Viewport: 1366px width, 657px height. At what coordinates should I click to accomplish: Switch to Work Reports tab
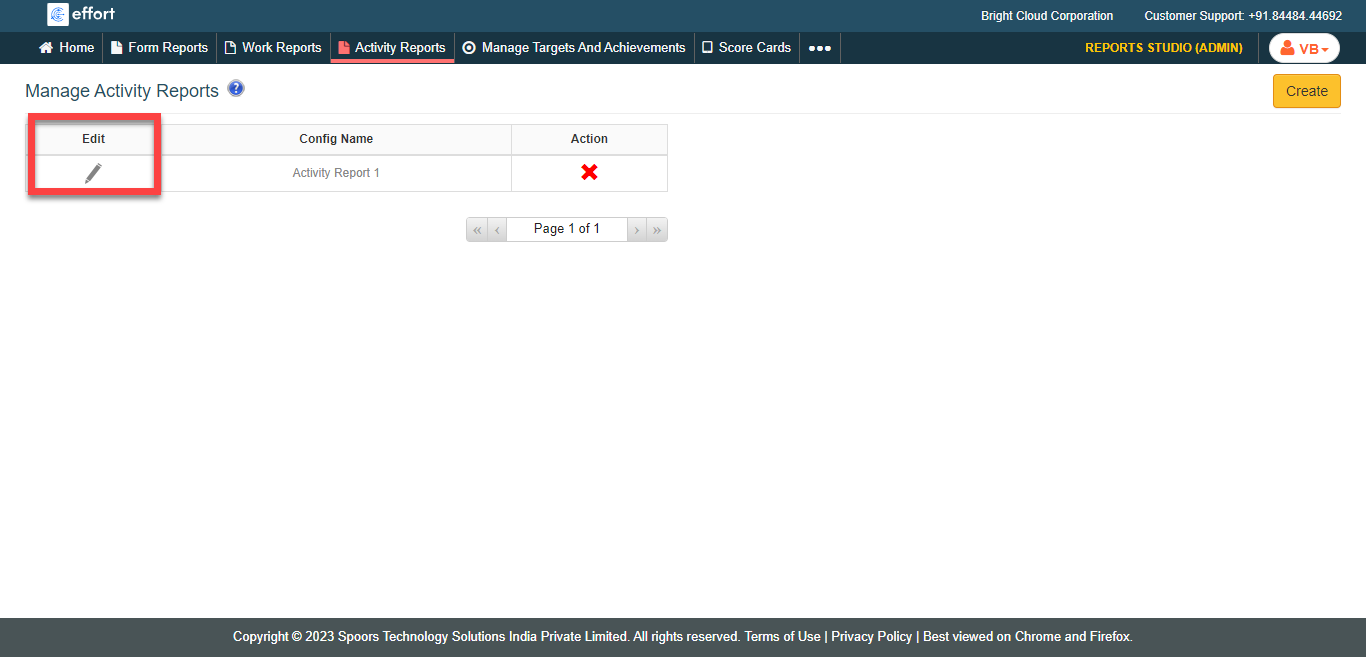(x=273, y=48)
